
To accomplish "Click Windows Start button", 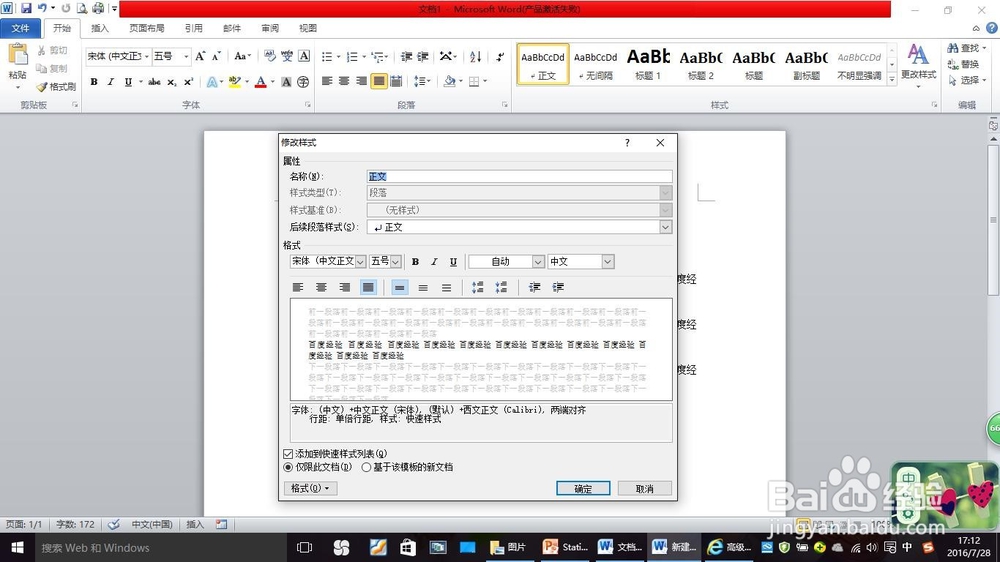I will pyautogui.click(x=17, y=547).
